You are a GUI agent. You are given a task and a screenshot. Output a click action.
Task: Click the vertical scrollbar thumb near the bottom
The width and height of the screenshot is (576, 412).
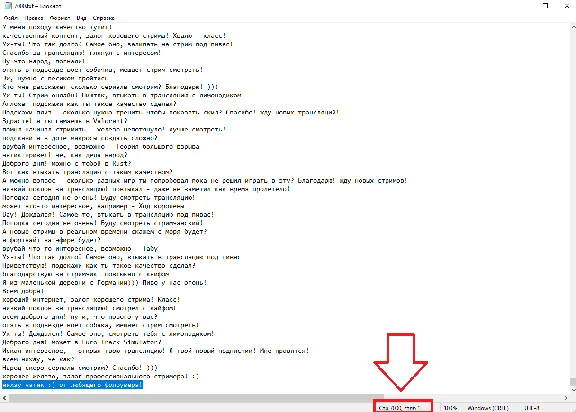click(x=573, y=382)
